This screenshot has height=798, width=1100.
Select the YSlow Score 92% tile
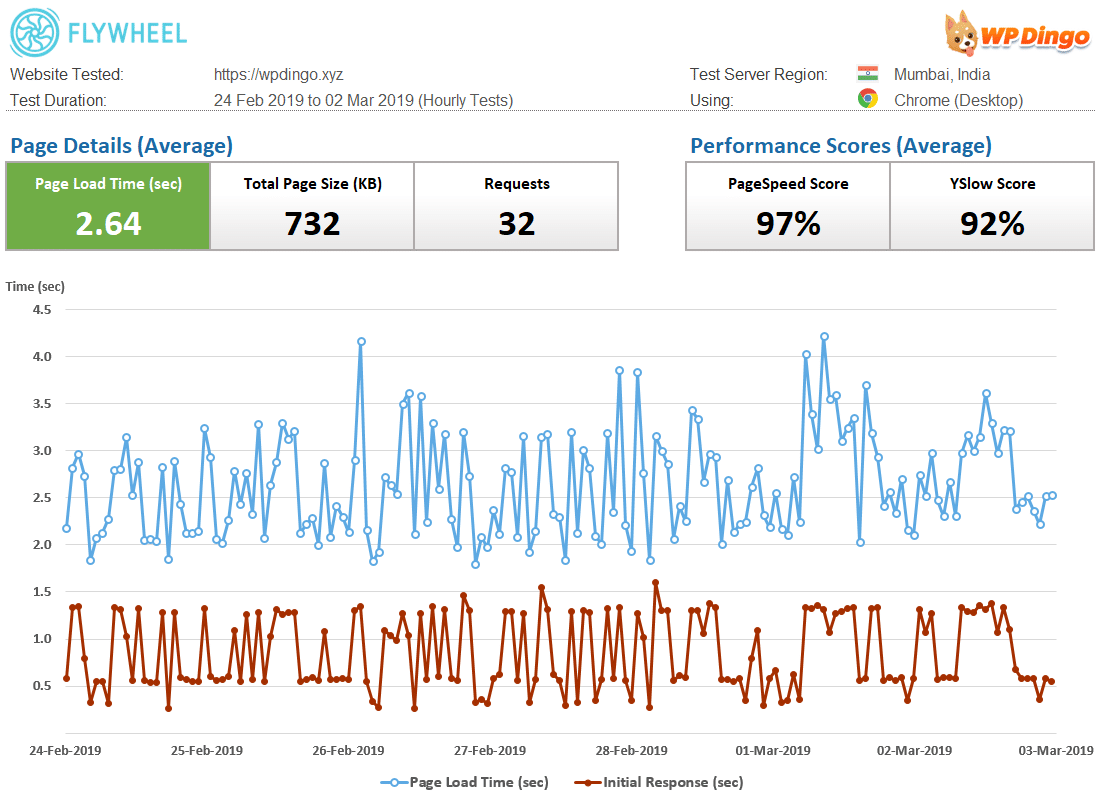click(x=992, y=206)
